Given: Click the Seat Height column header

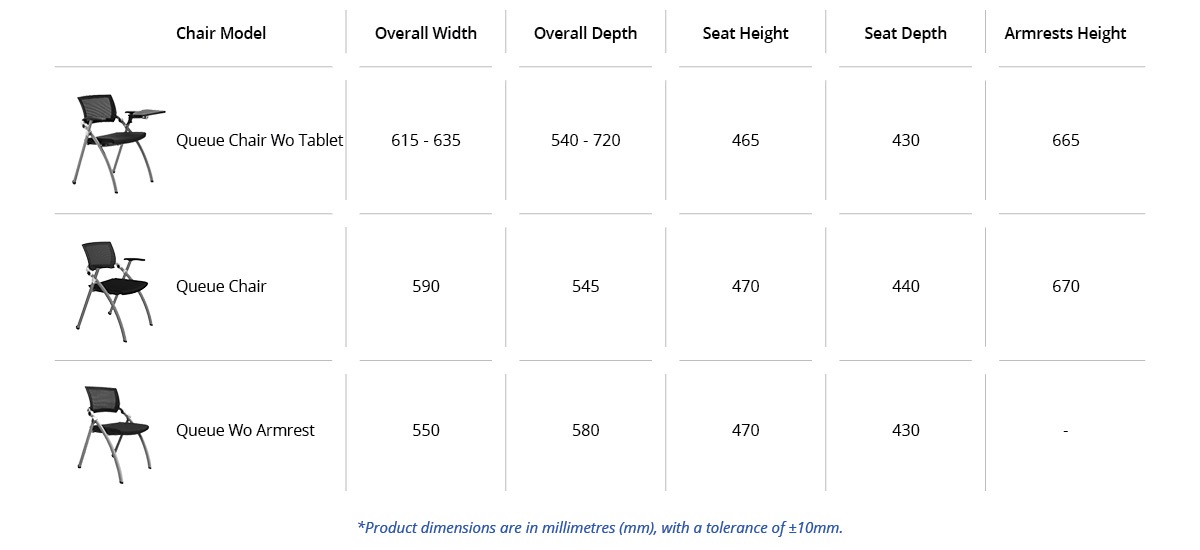Looking at the screenshot, I should pos(746,33).
